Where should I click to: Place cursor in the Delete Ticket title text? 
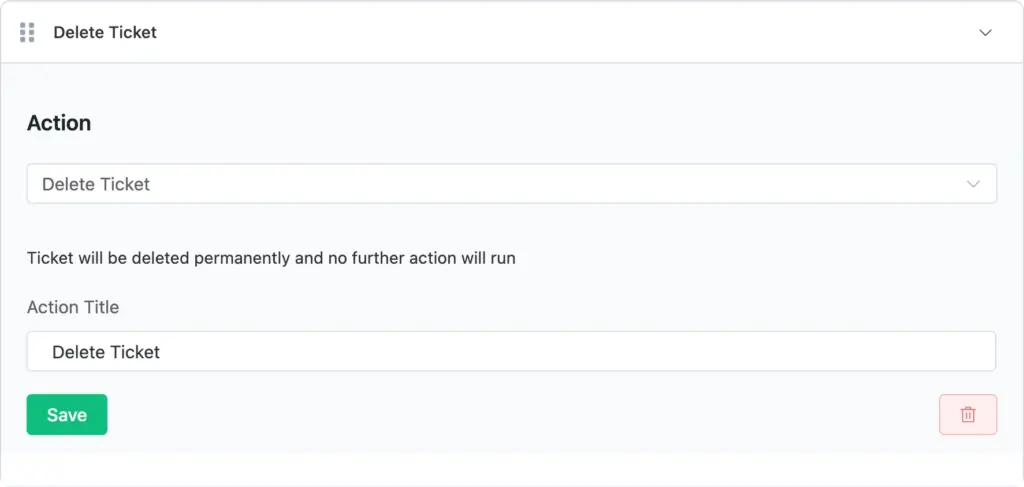tap(106, 352)
